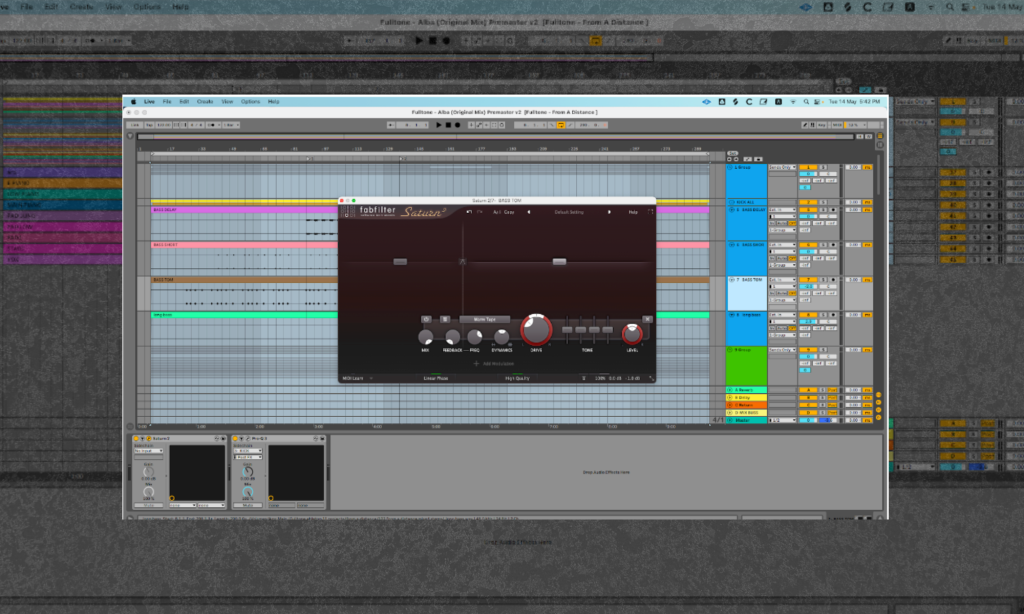Open the Options menu in menu bar

point(250,101)
